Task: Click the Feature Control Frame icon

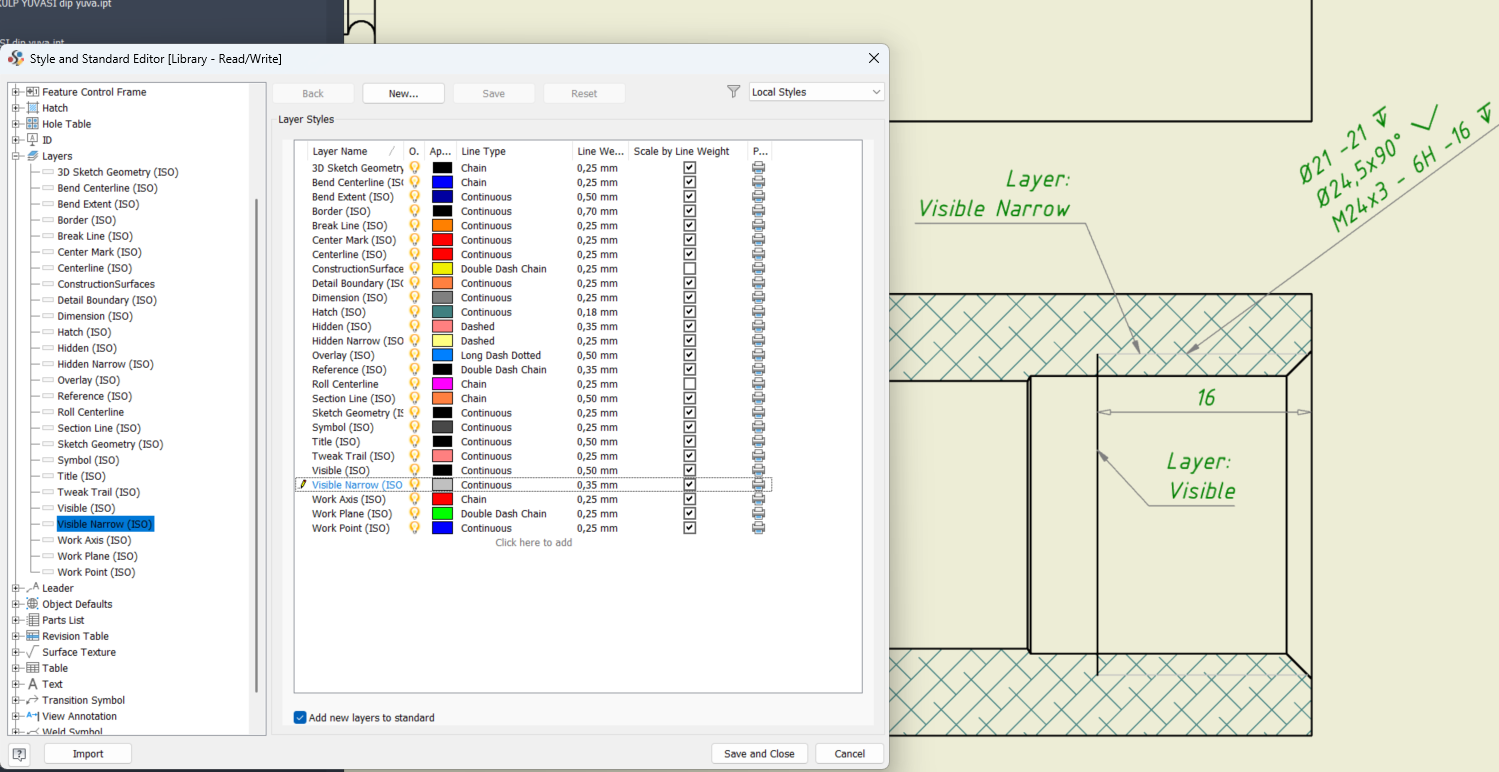Action: pyautogui.click(x=32, y=92)
